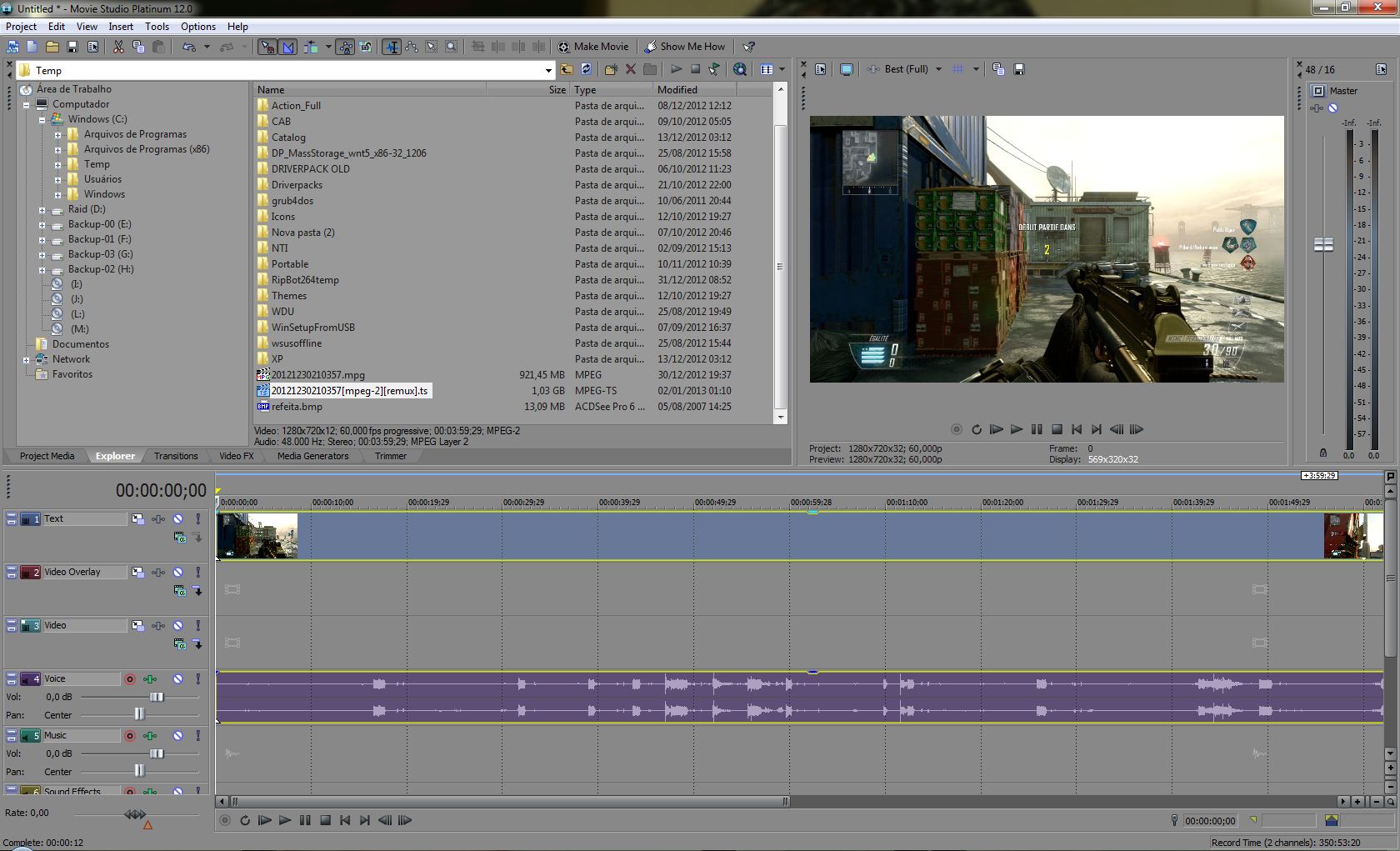
Task: Switch to the Project Media tab
Action: pyautogui.click(x=47, y=456)
